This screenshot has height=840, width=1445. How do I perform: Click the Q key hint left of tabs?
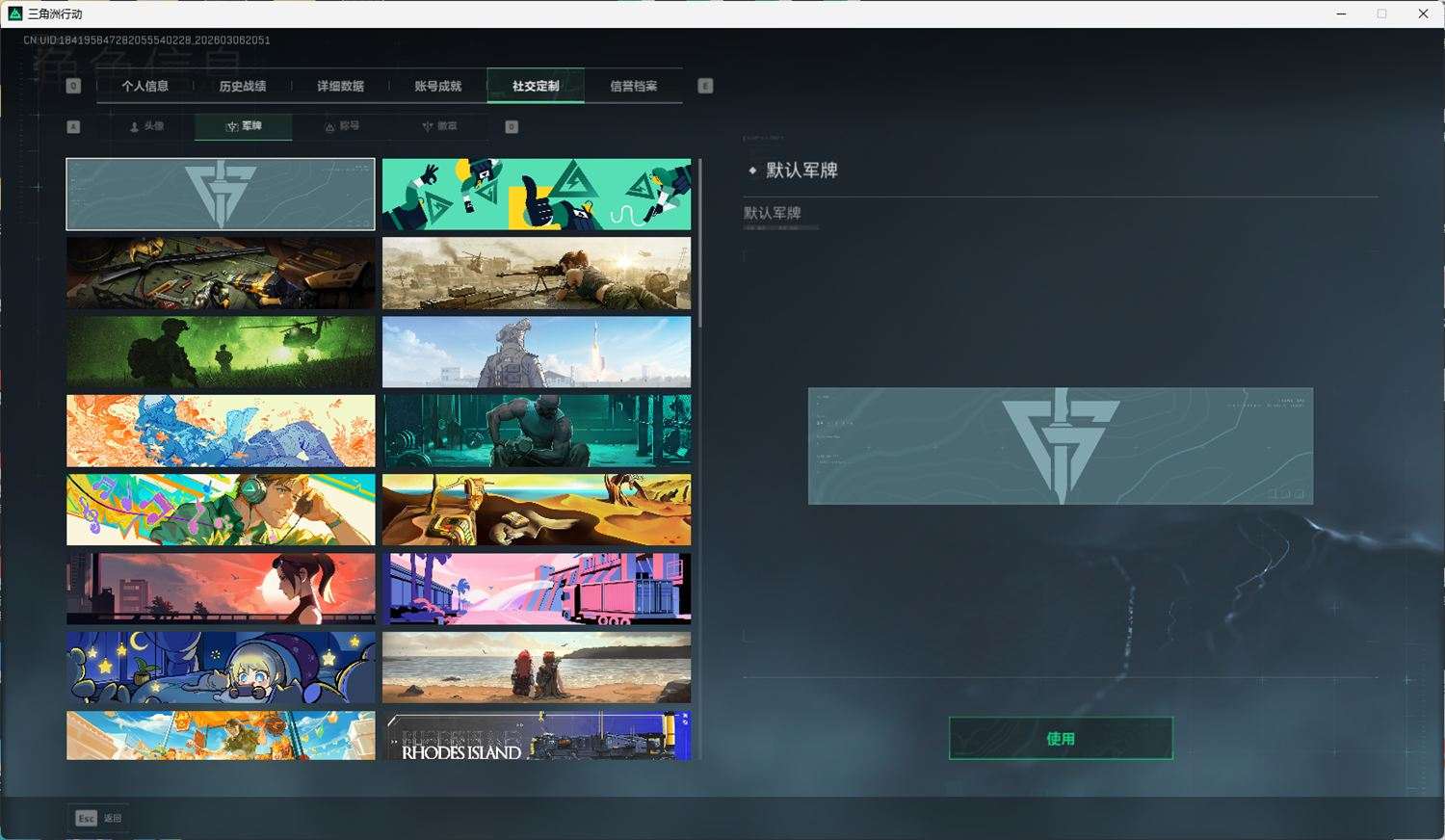pos(73,86)
